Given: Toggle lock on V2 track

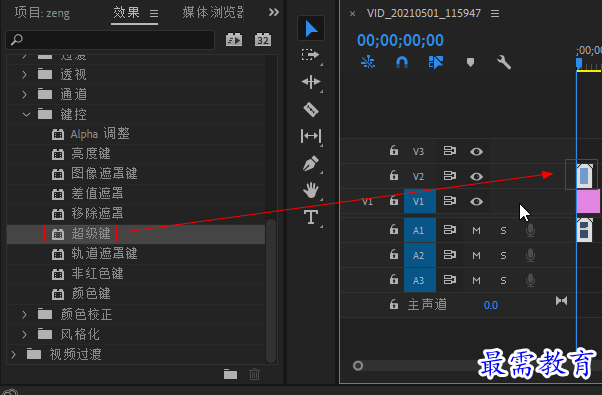Looking at the screenshot, I should (x=394, y=175).
